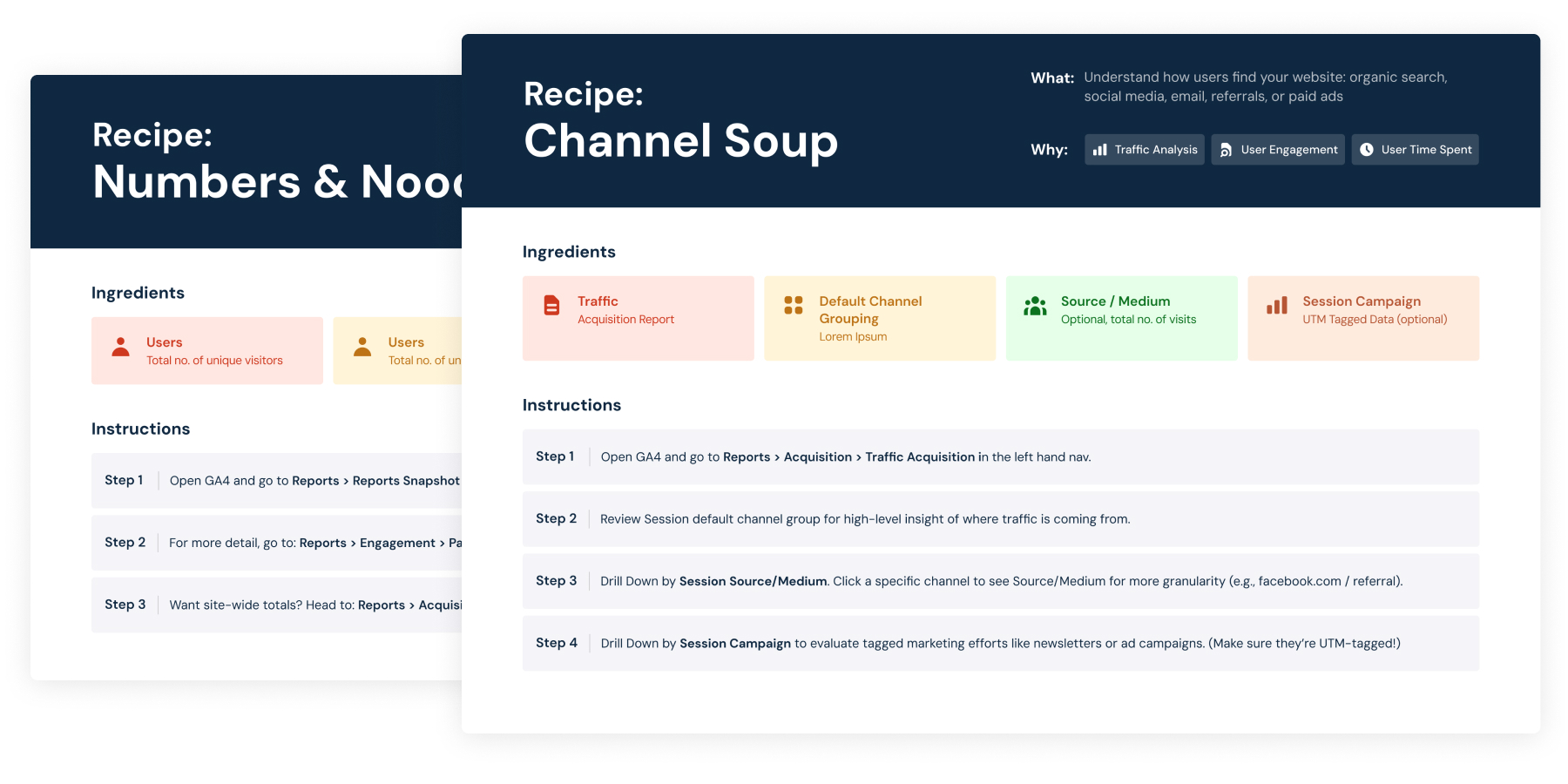Click the Channel Soup recipe title
This screenshot has width=1568, height=784.
680,141
